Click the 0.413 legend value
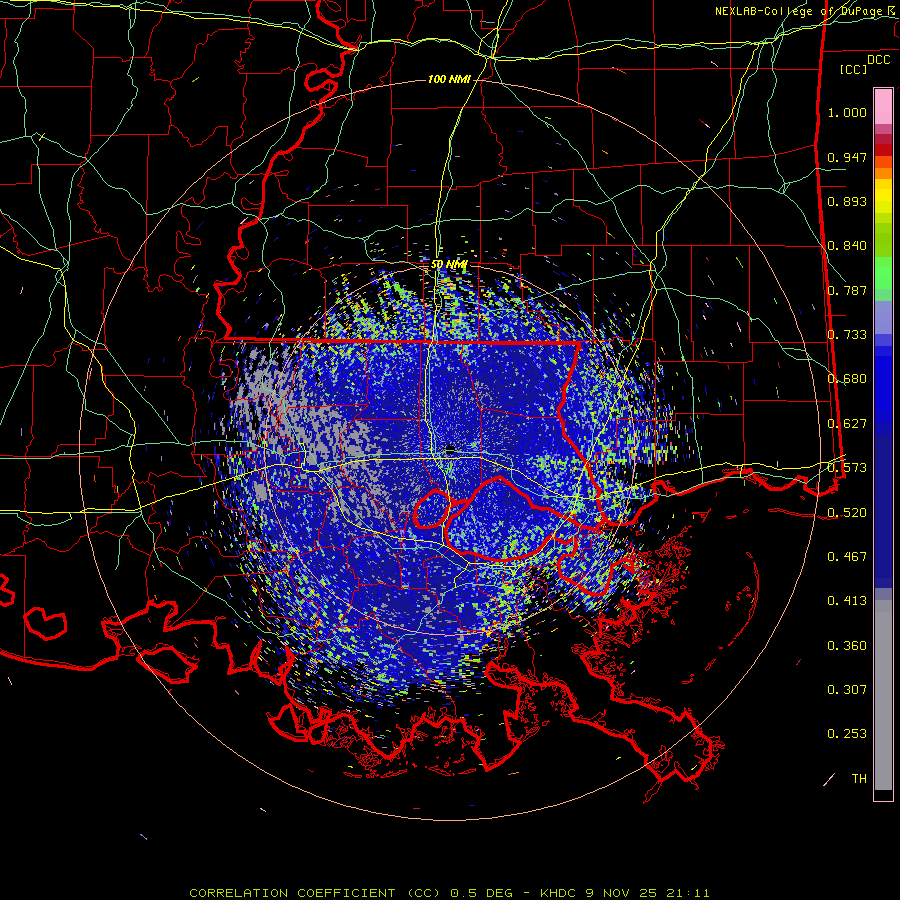The image size is (900, 900). click(847, 601)
